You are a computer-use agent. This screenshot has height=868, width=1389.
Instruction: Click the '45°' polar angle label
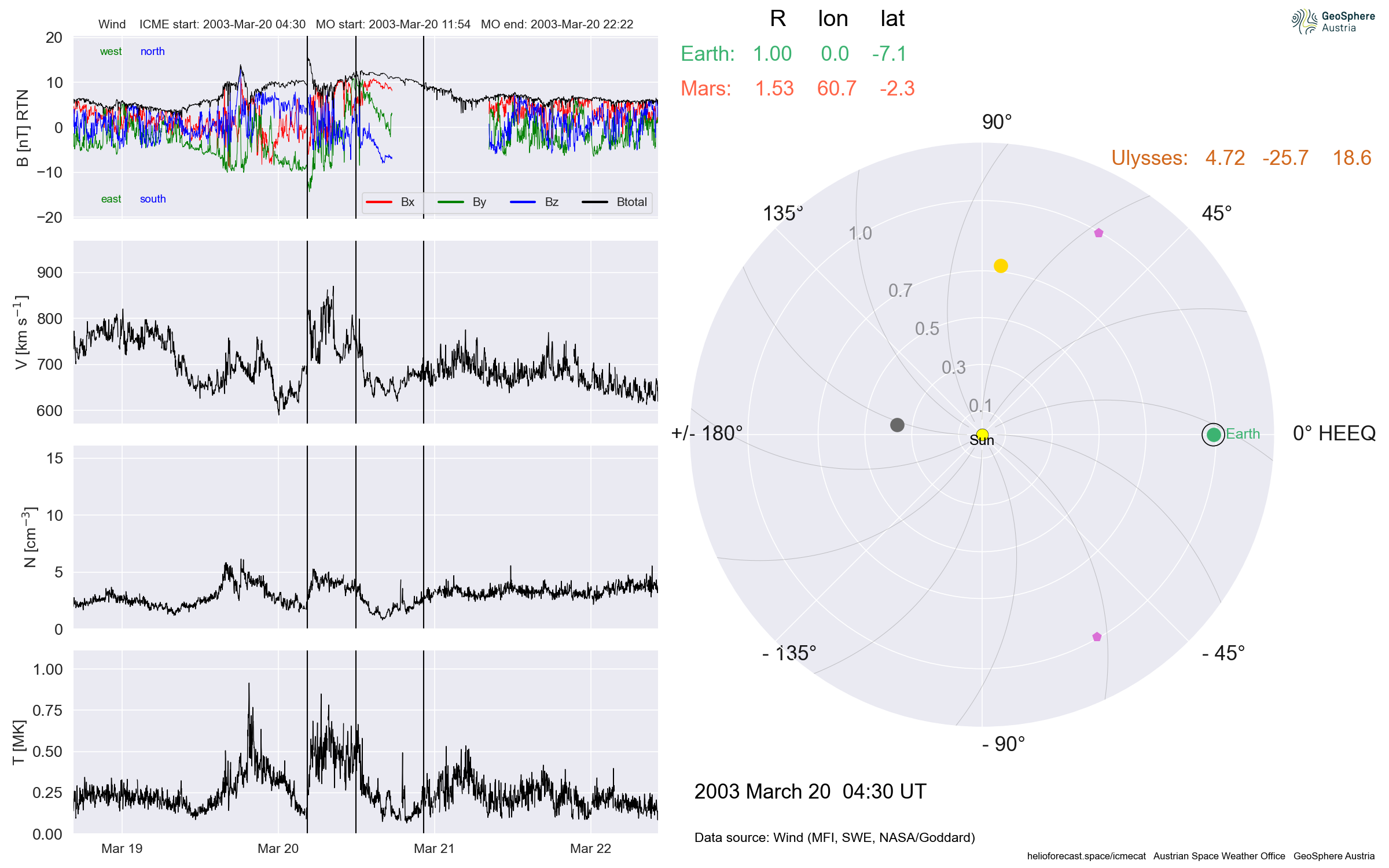pos(1217,214)
